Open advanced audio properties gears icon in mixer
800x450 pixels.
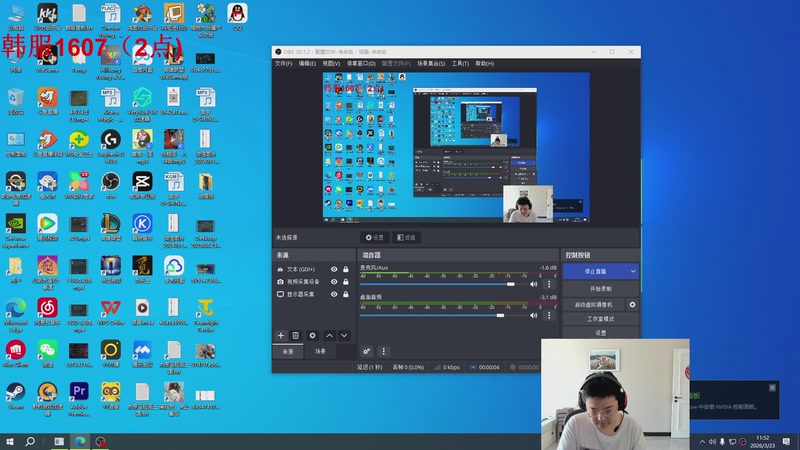[366, 351]
